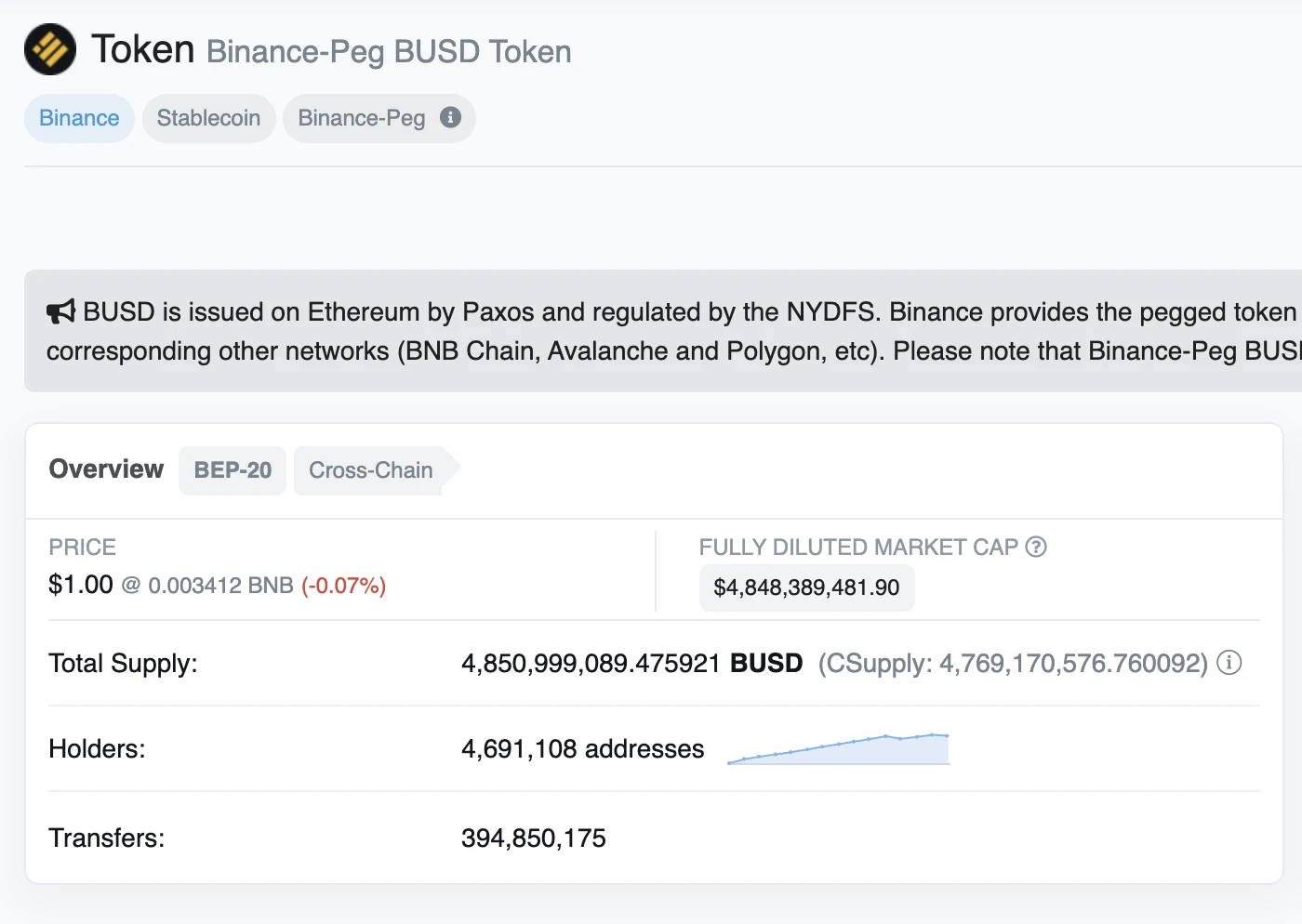Image resolution: width=1302 pixels, height=924 pixels.
Task: Click the BEP-20 badge
Action: click(232, 470)
